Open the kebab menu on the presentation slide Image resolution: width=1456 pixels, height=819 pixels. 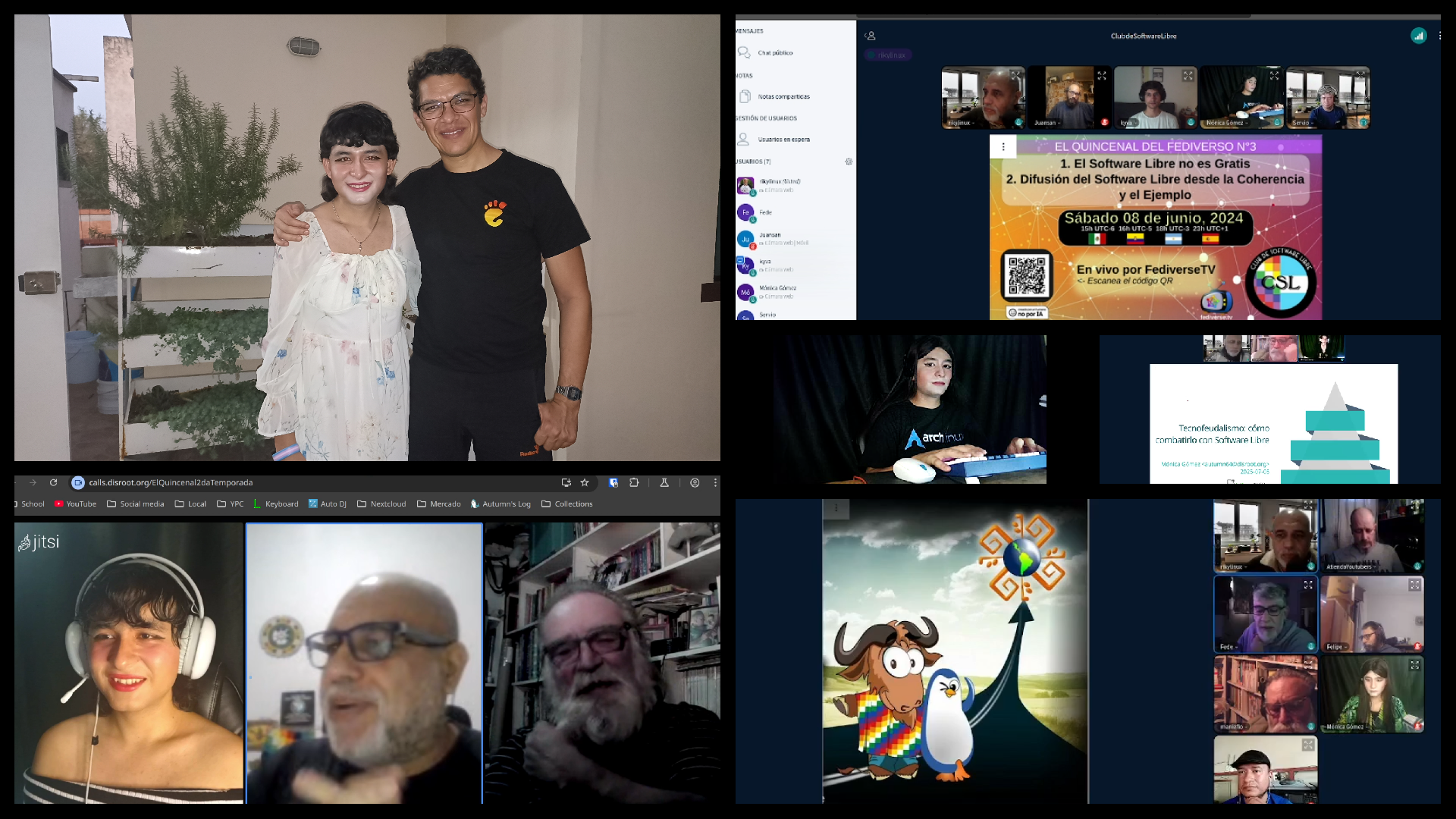pos(1003,146)
